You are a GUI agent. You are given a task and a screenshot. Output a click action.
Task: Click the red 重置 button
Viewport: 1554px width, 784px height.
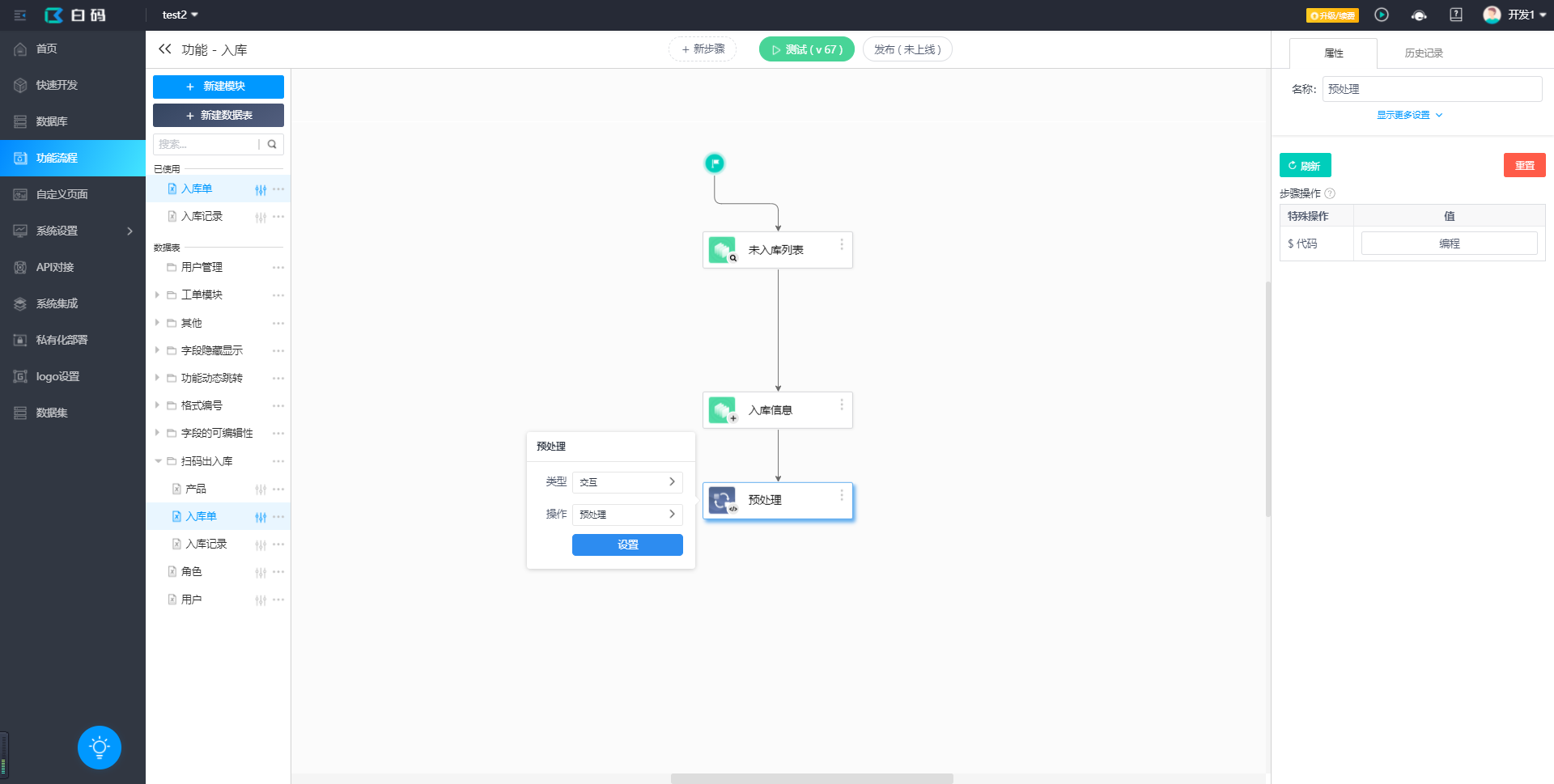(x=1525, y=165)
